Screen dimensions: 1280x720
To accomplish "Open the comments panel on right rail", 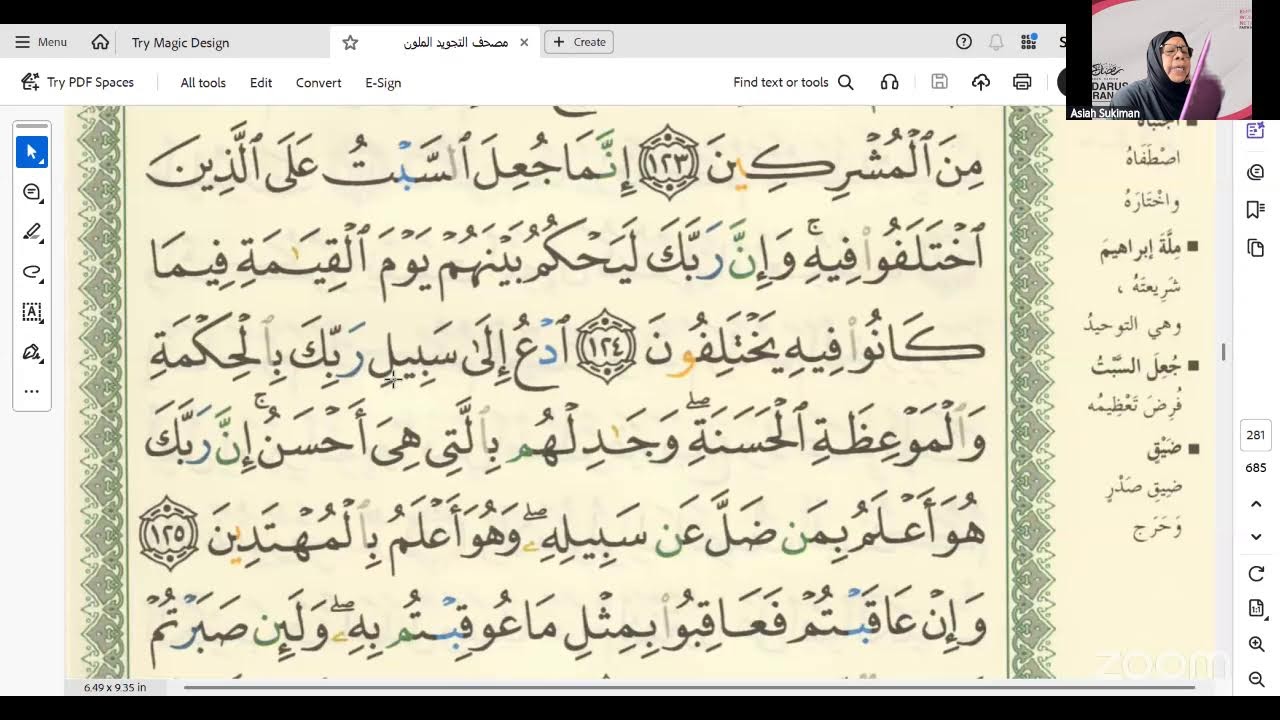I will (1256, 172).
